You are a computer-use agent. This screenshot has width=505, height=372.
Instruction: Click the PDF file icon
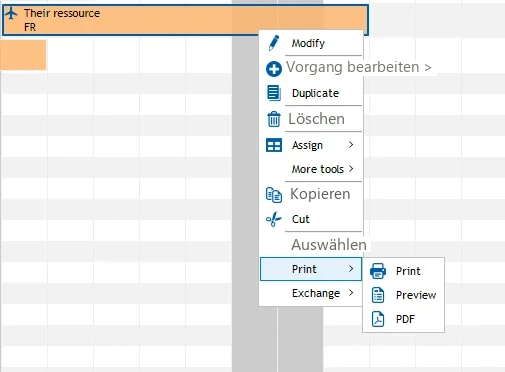tap(378, 319)
